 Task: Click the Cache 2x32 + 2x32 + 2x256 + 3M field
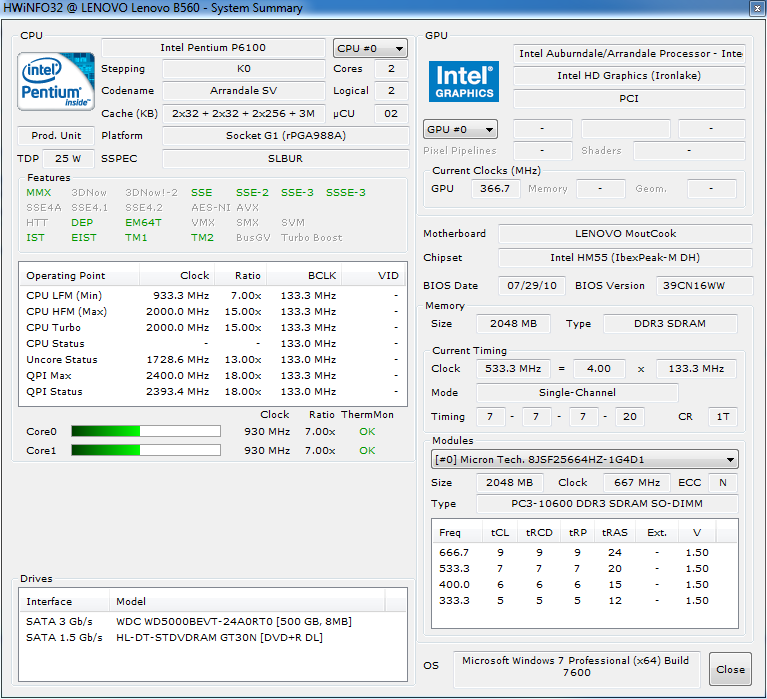244,113
